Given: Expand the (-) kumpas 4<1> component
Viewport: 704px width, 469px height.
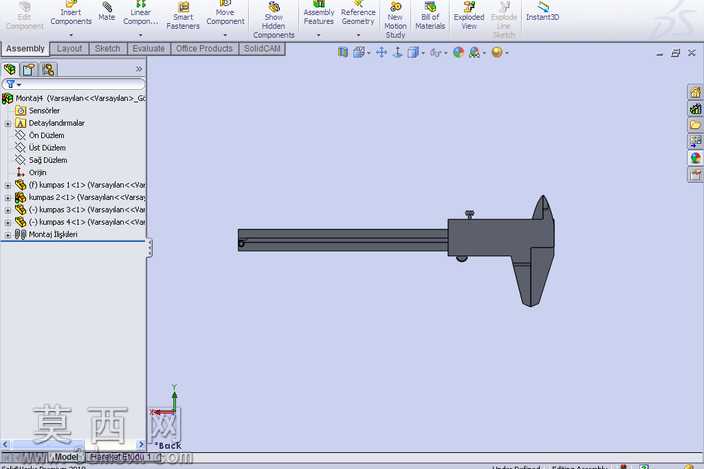Looking at the screenshot, I should [8, 223].
